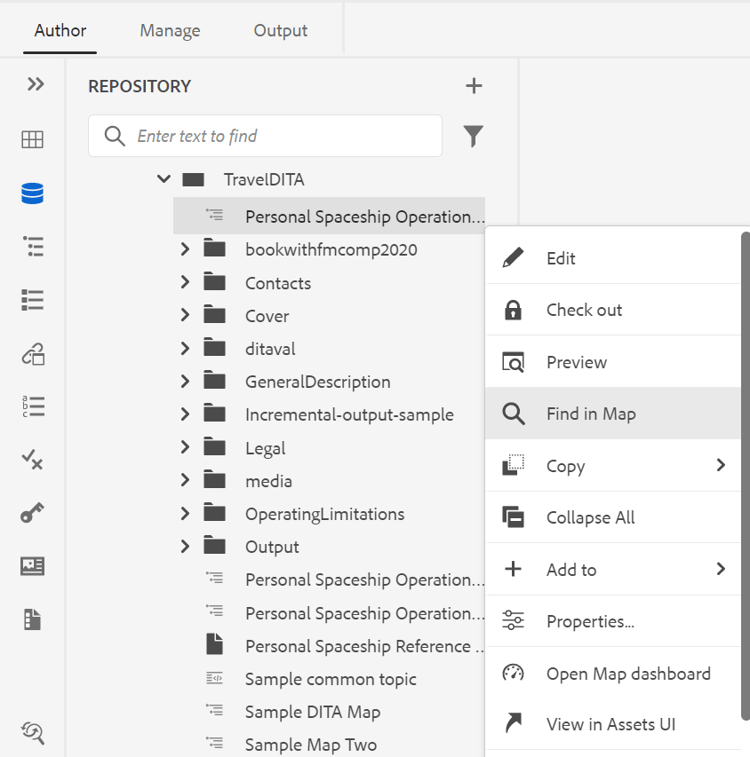Expand the Contacts folder

pyautogui.click(x=185, y=282)
